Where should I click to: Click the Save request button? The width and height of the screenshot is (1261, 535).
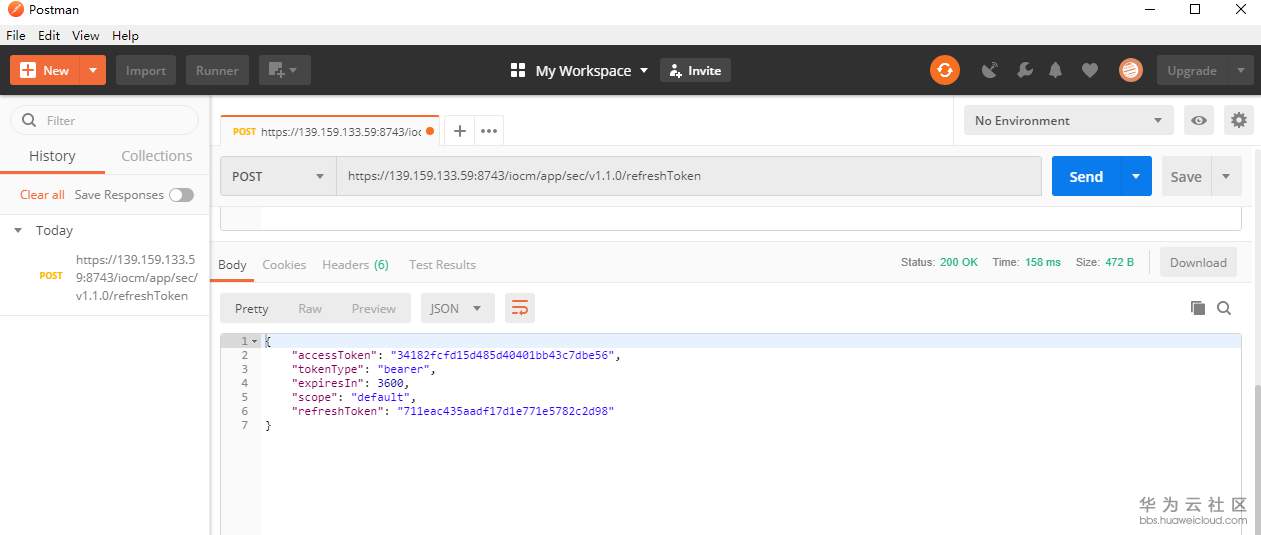[x=1186, y=176]
